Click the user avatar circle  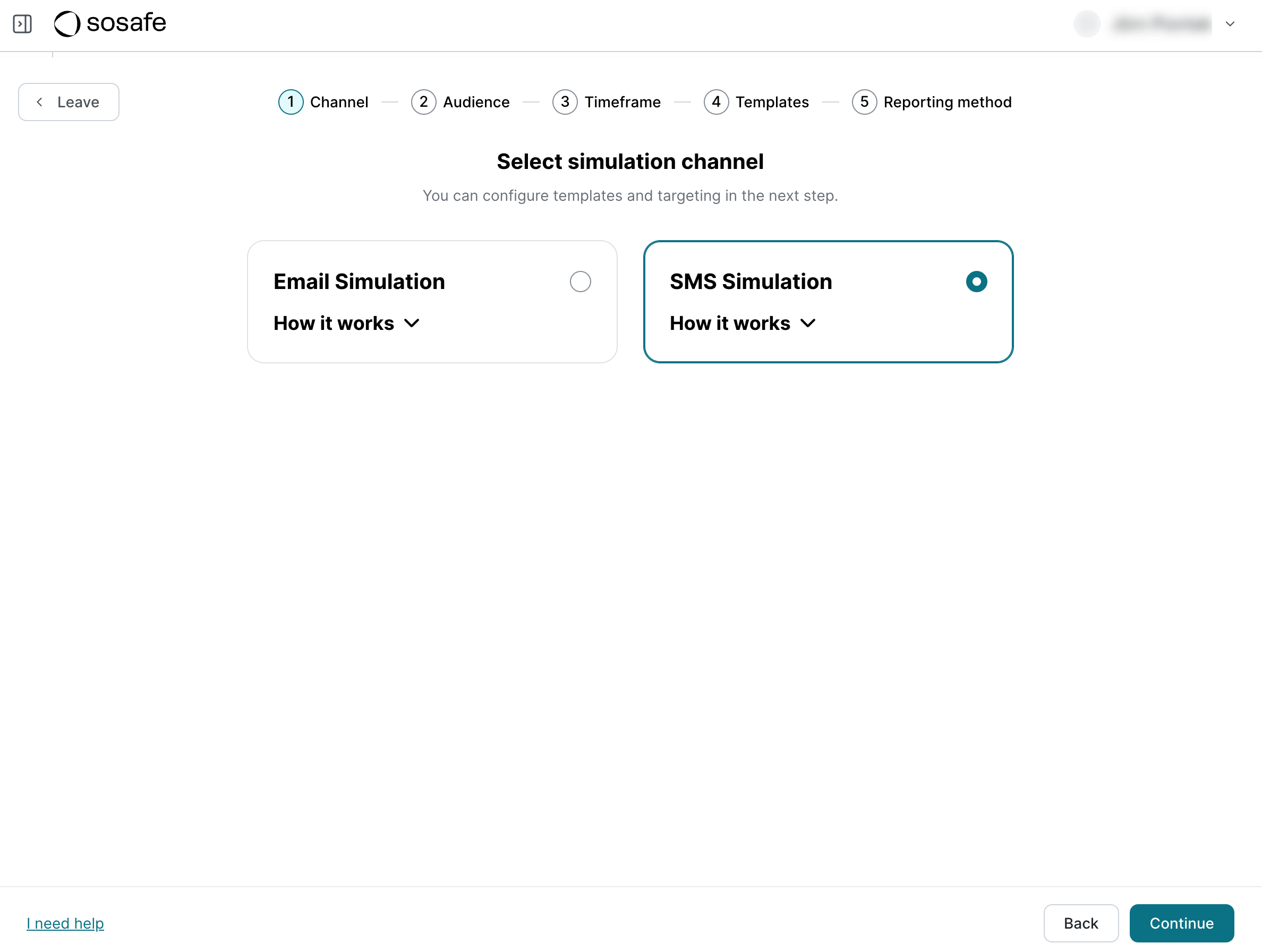pyautogui.click(x=1087, y=24)
